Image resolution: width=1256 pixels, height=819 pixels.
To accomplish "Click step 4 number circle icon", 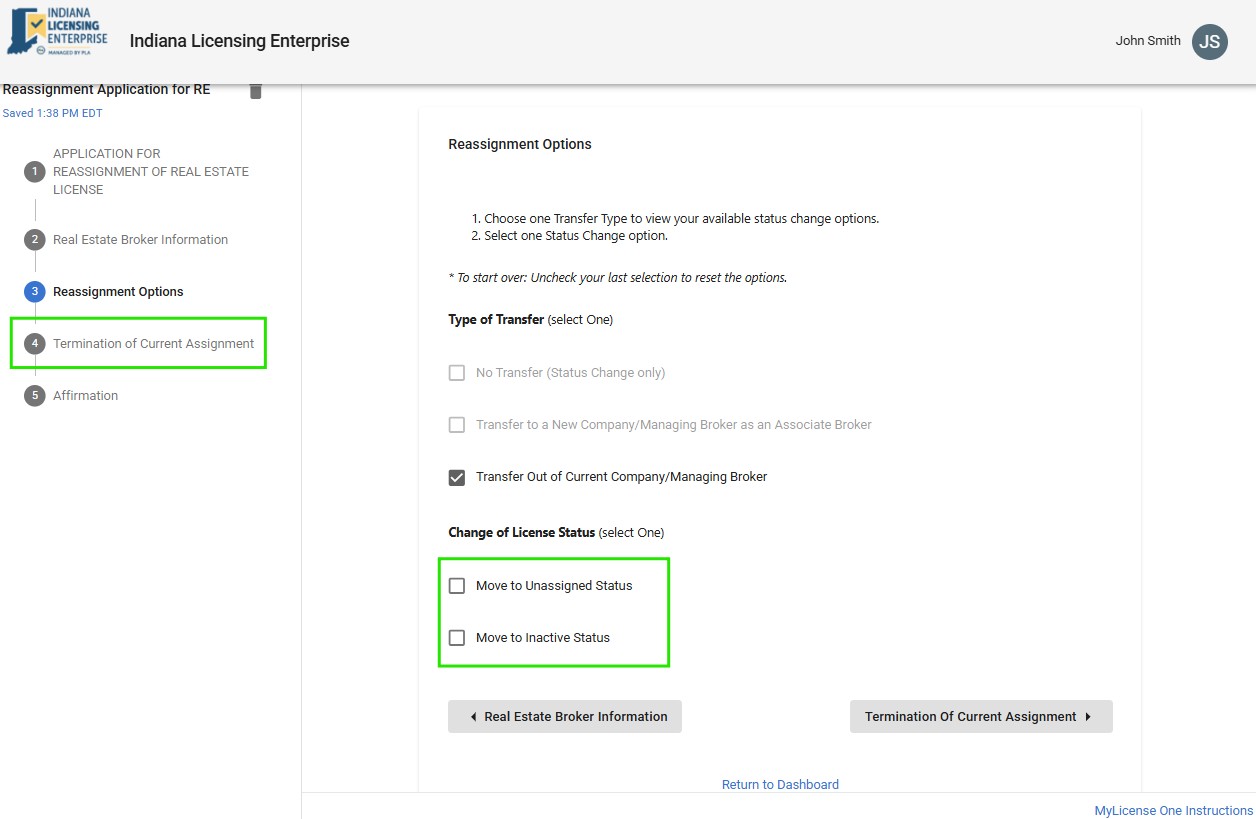I will (x=35, y=344).
